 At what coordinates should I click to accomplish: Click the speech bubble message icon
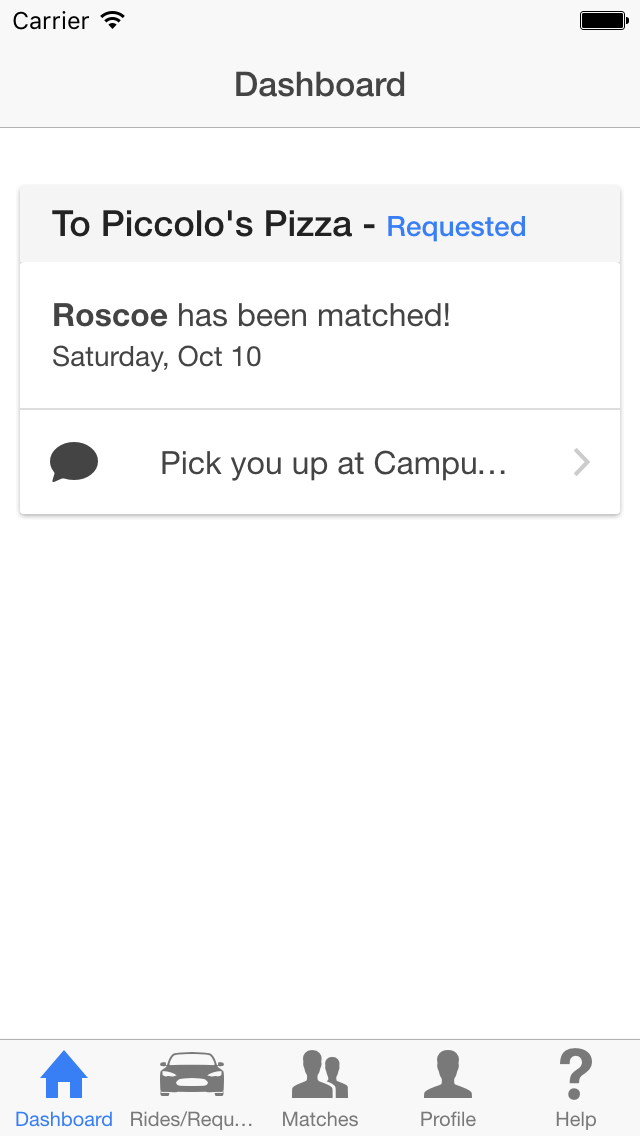pos(74,462)
